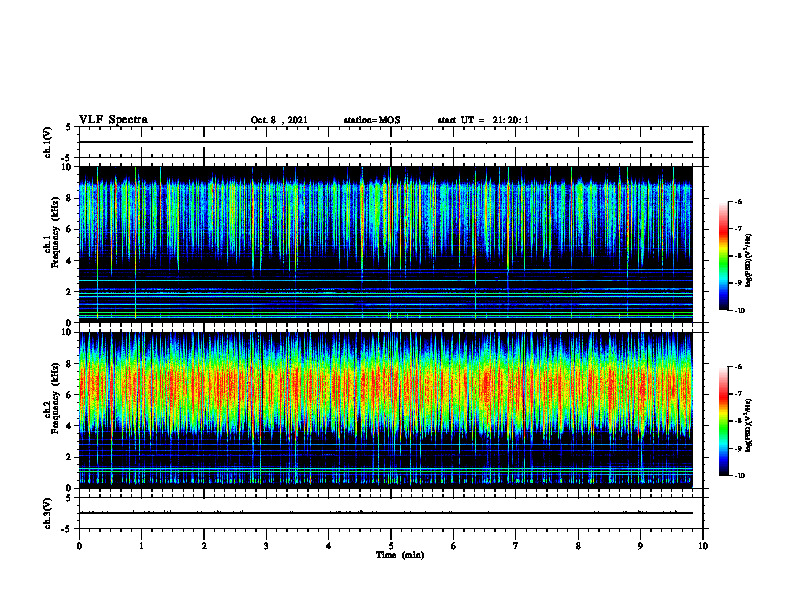Click the "10" minute tick label on time axis
This screenshot has width=792, height=612.
(703, 546)
